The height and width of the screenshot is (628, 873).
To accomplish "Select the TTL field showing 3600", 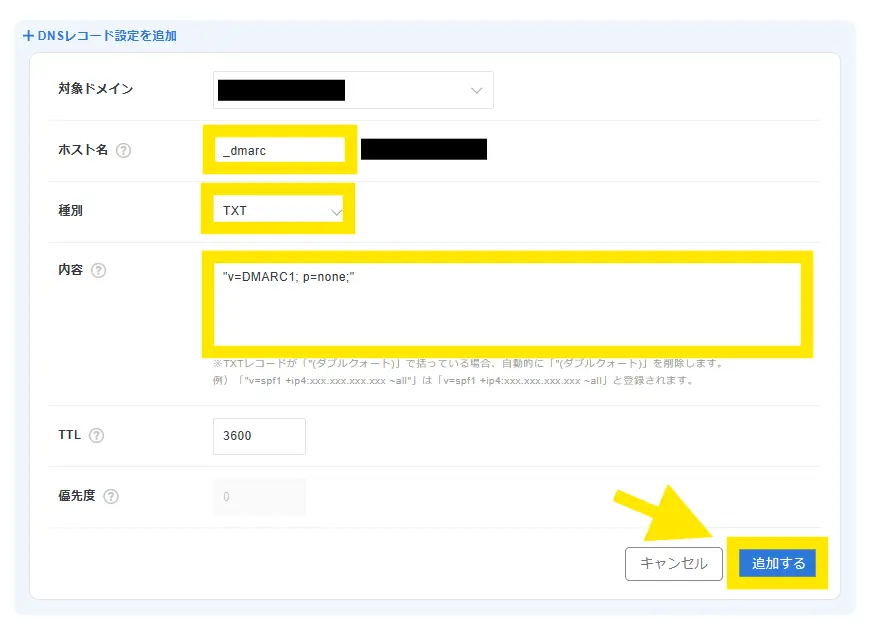I will point(259,437).
